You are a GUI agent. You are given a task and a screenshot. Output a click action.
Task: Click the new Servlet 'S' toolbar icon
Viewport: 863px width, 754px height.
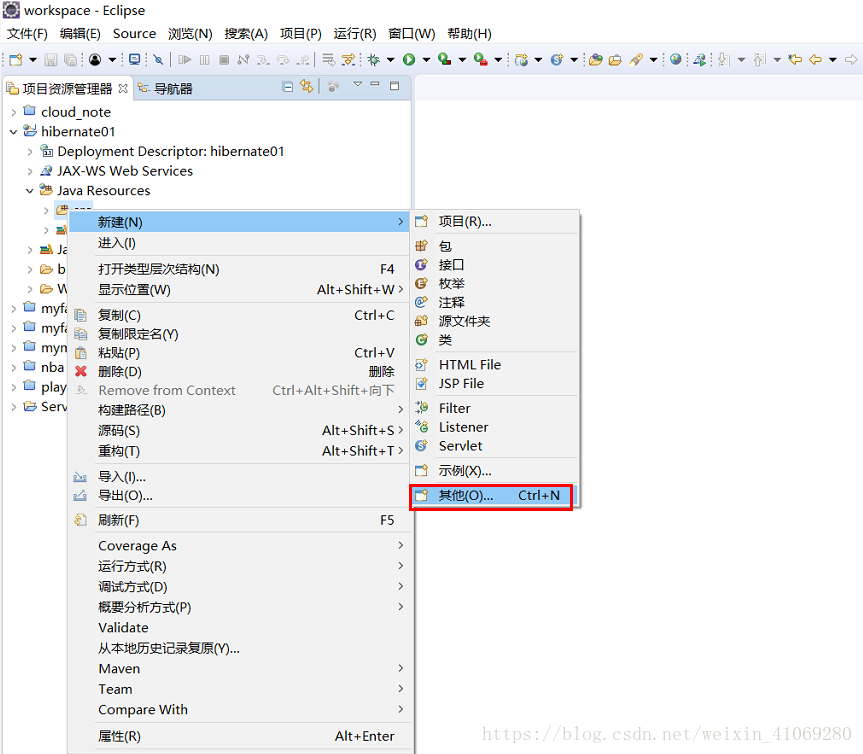click(x=556, y=59)
